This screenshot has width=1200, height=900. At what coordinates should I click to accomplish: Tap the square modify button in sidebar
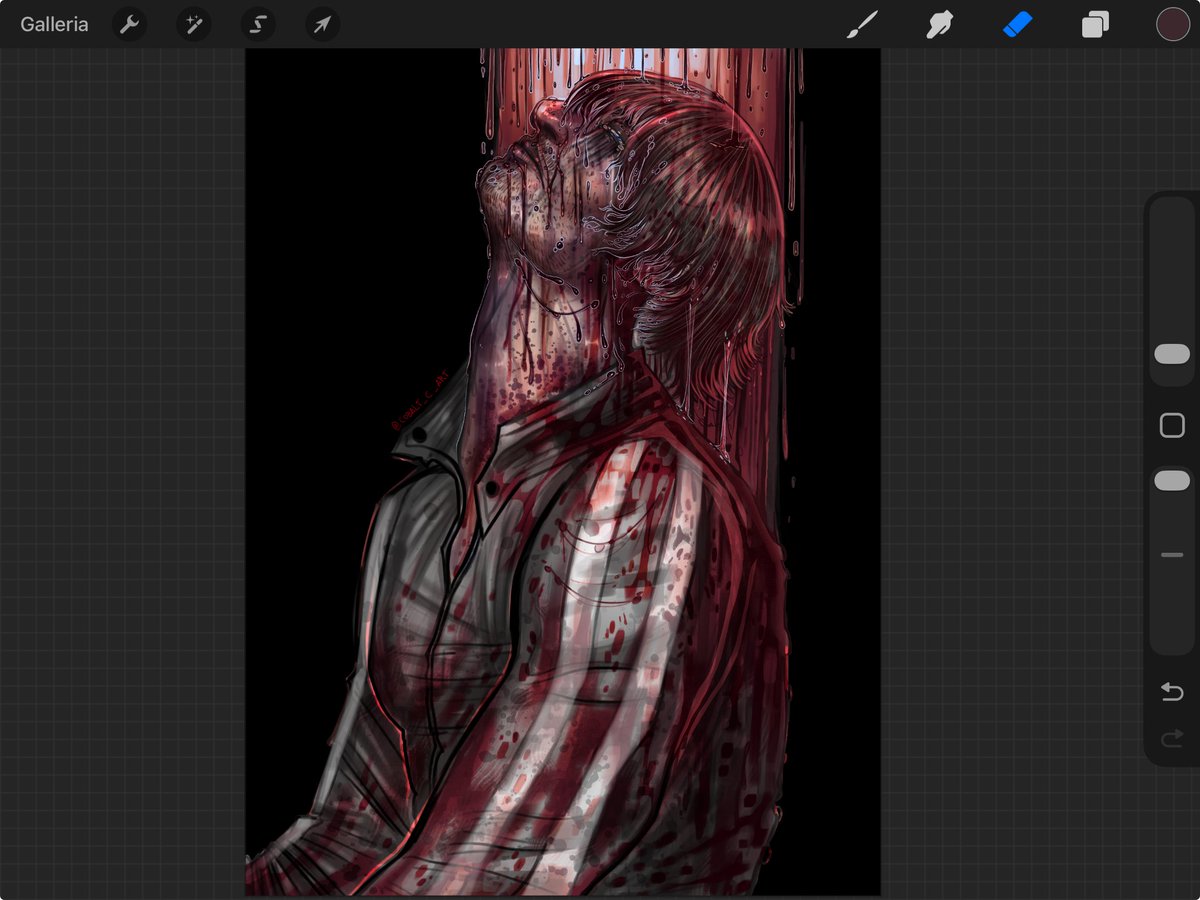pyautogui.click(x=1172, y=426)
